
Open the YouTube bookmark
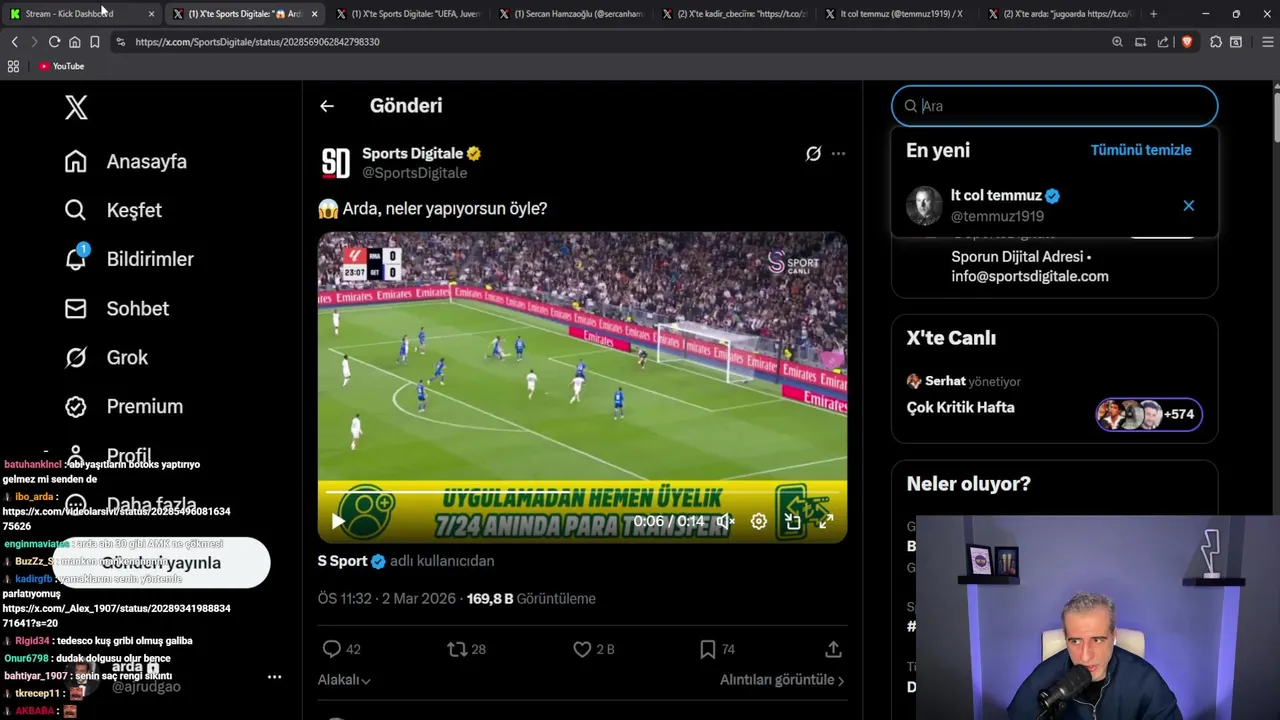tap(61, 66)
